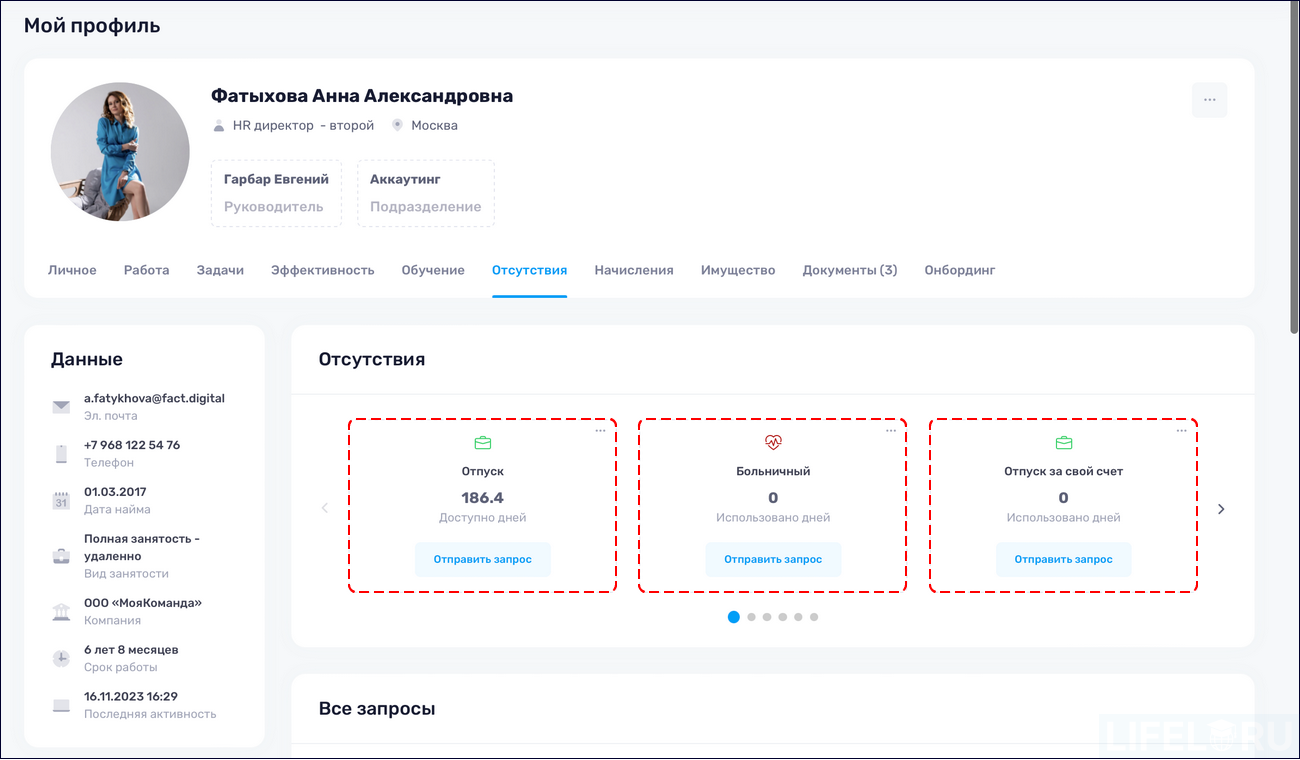Select the Эффективность tab

tap(321, 269)
